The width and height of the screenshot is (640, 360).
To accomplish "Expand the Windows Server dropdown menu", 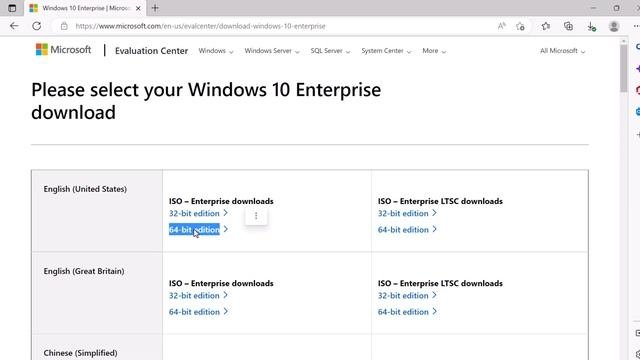I will pyautogui.click(x=272, y=51).
